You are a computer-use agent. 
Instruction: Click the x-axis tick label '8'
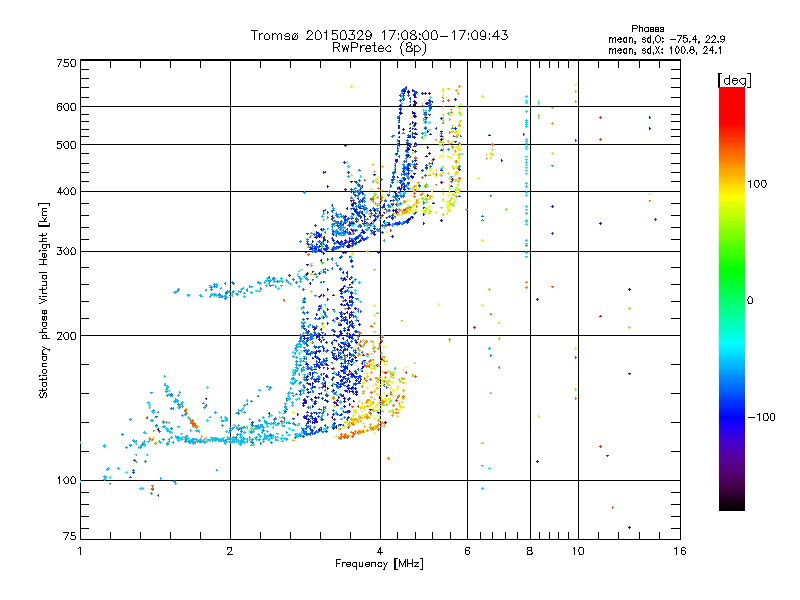pyautogui.click(x=530, y=551)
